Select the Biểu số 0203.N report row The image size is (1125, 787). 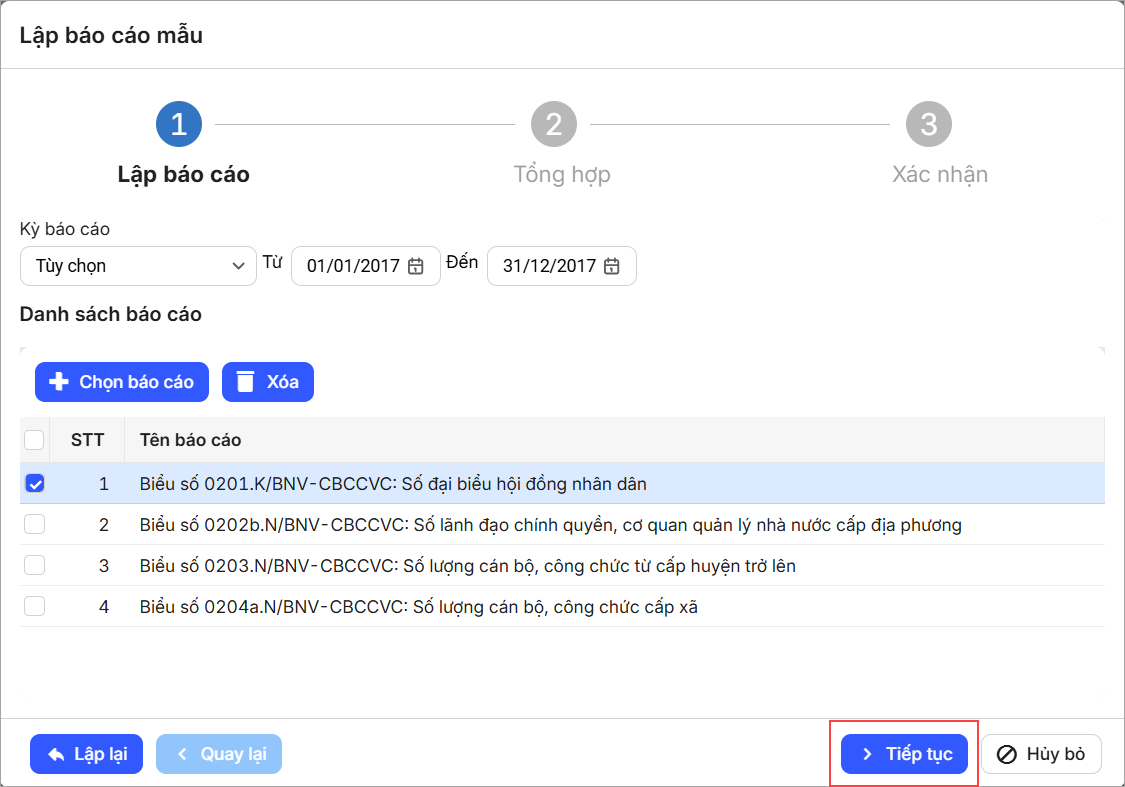point(468,566)
